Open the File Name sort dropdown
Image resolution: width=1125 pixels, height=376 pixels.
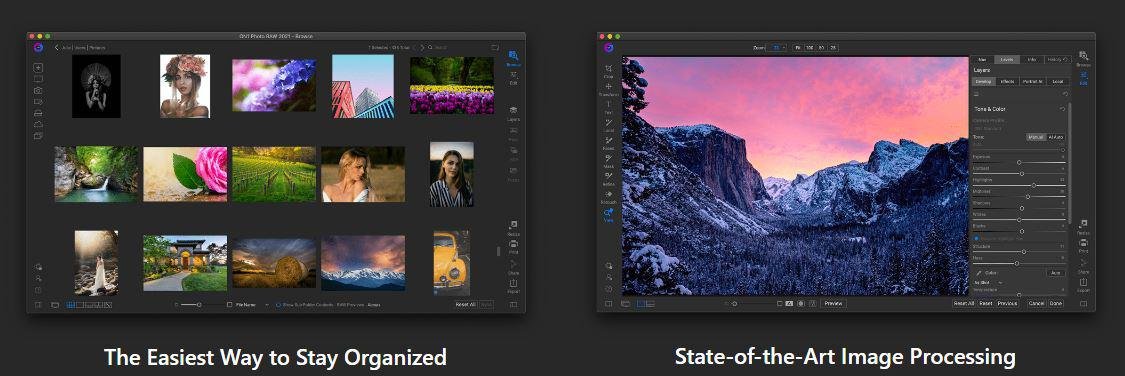pyautogui.click(x=267, y=305)
